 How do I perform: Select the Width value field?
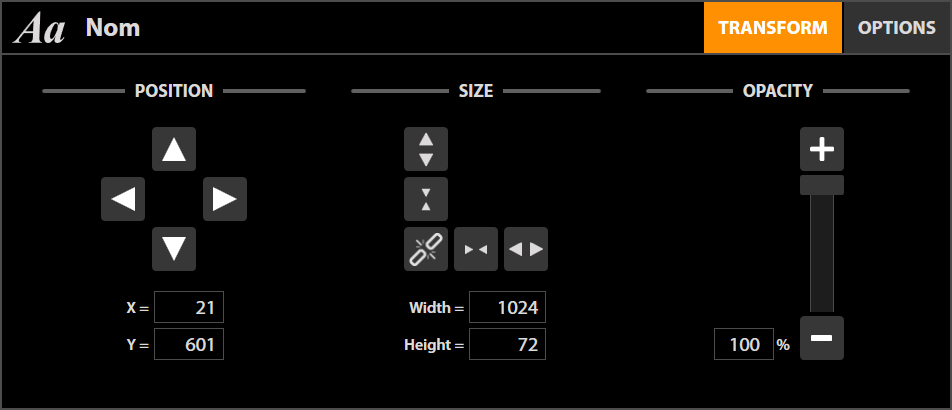click(x=507, y=308)
